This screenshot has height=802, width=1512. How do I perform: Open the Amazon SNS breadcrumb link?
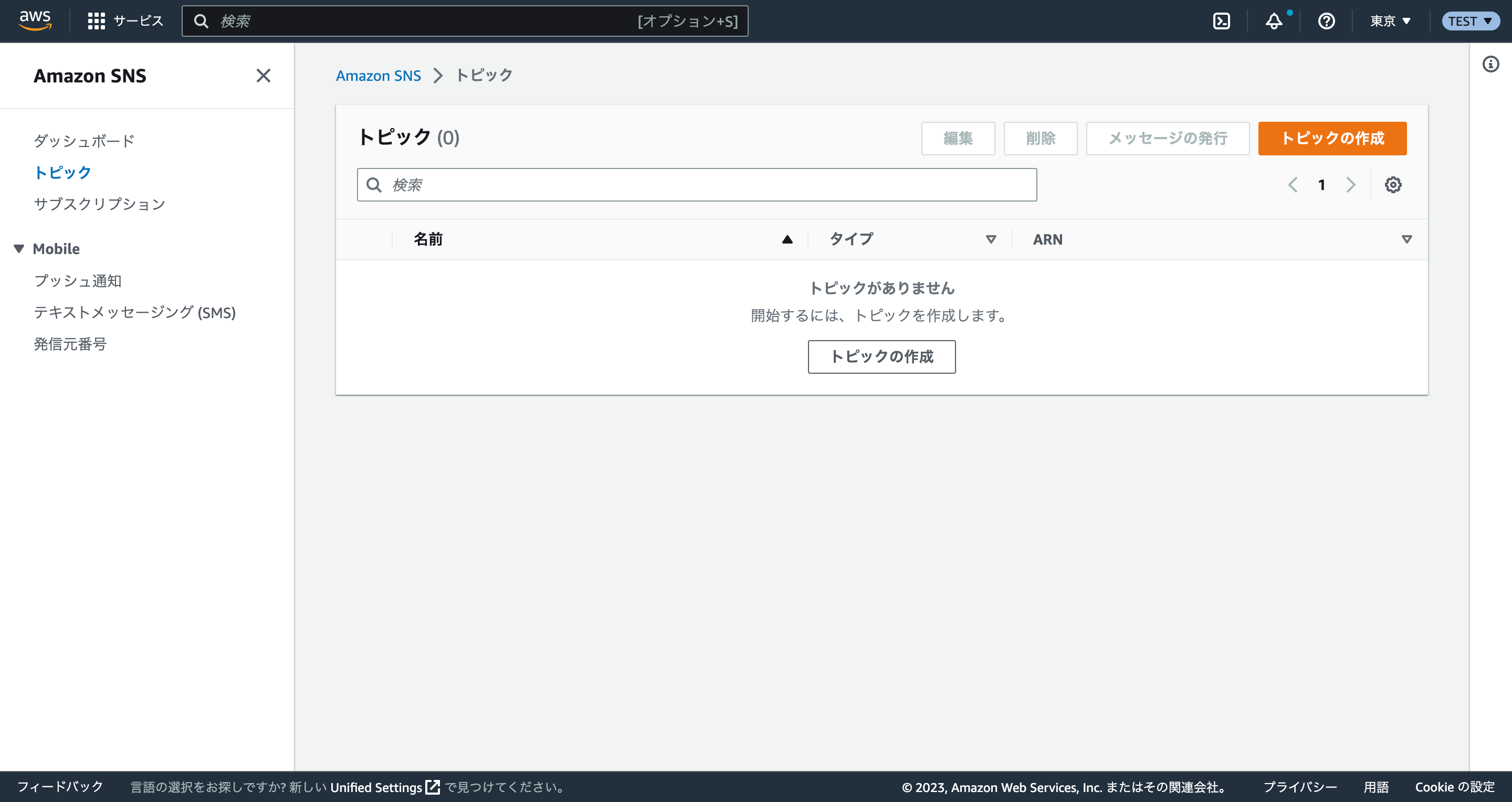378,75
